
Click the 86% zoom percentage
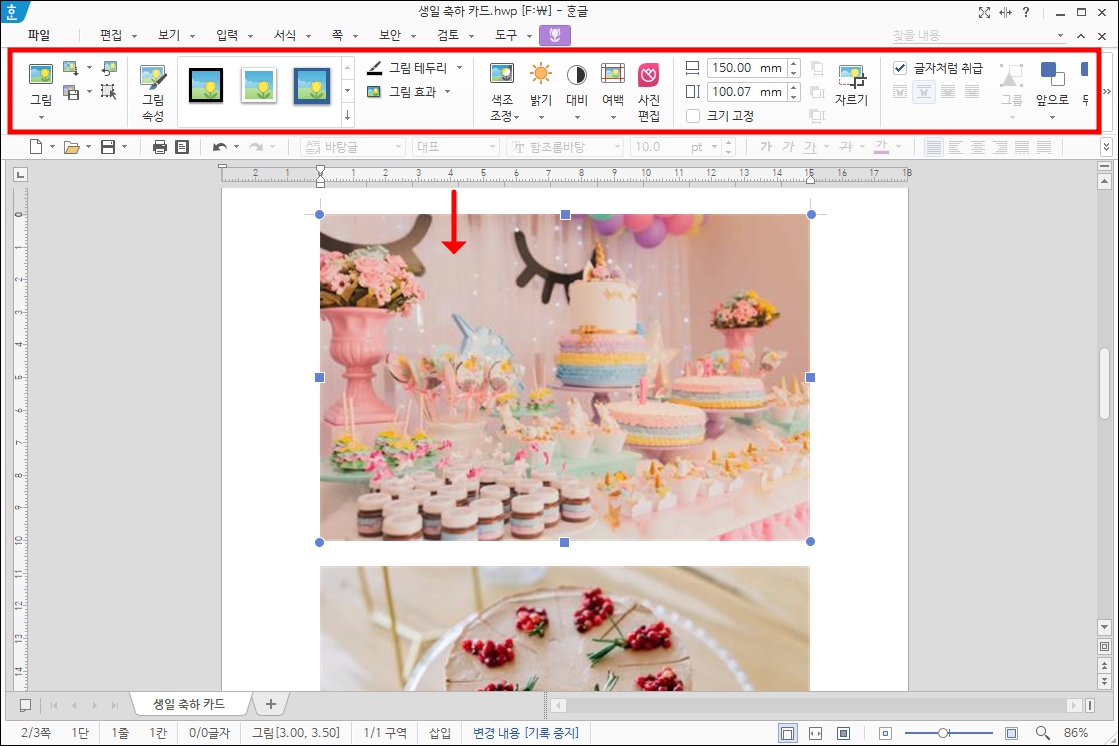pos(1076,732)
